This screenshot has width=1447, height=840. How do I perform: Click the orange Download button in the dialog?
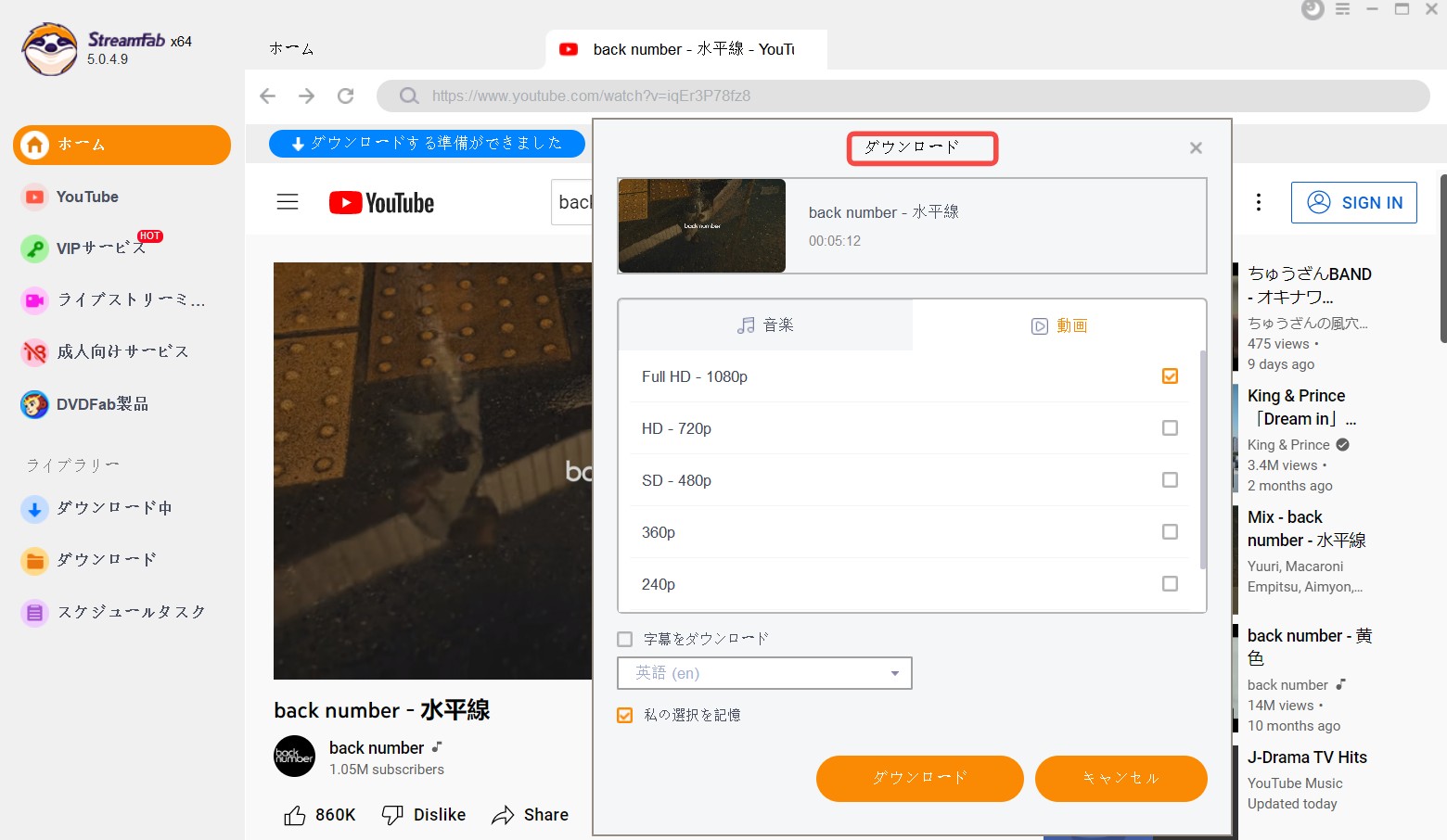[920, 778]
